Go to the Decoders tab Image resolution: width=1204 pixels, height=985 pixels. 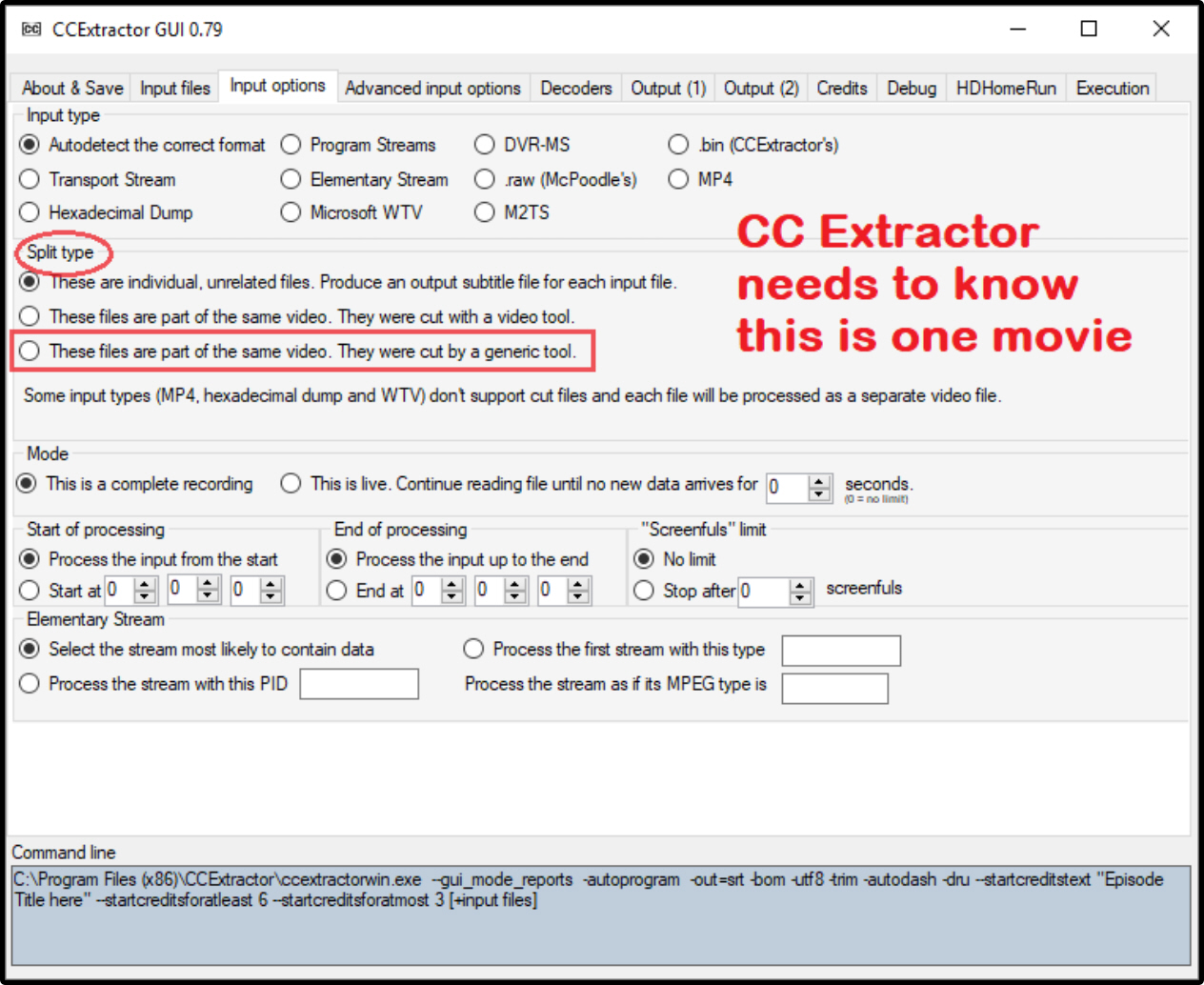click(575, 88)
